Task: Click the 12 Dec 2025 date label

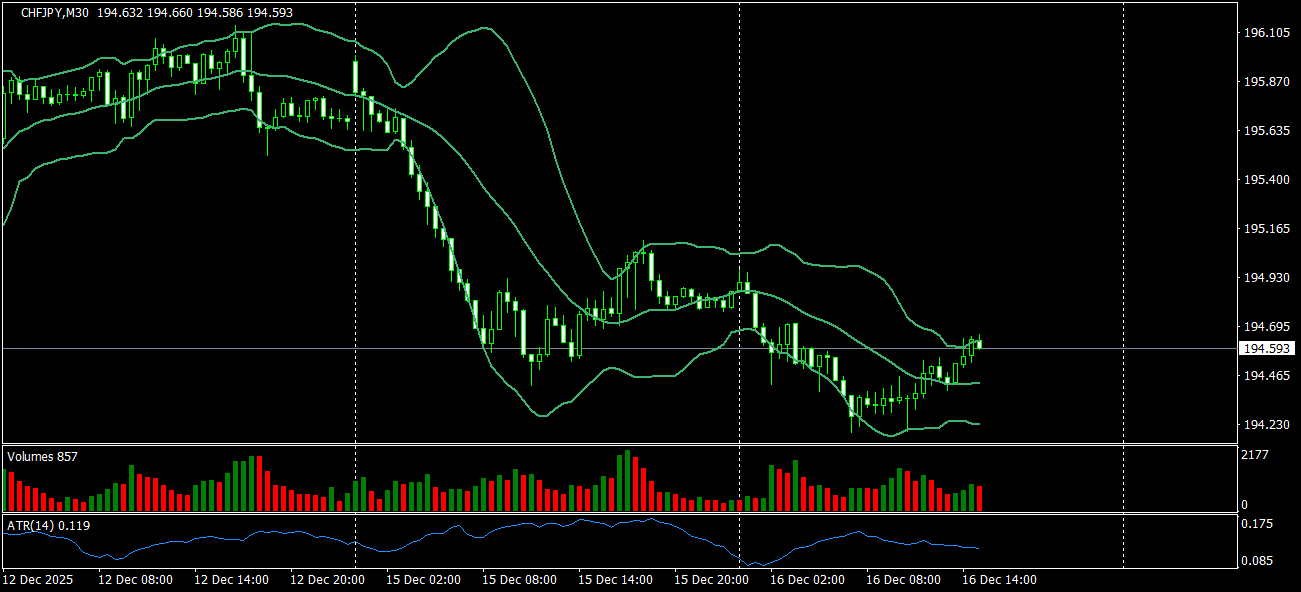Action: [x=36, y=580]
